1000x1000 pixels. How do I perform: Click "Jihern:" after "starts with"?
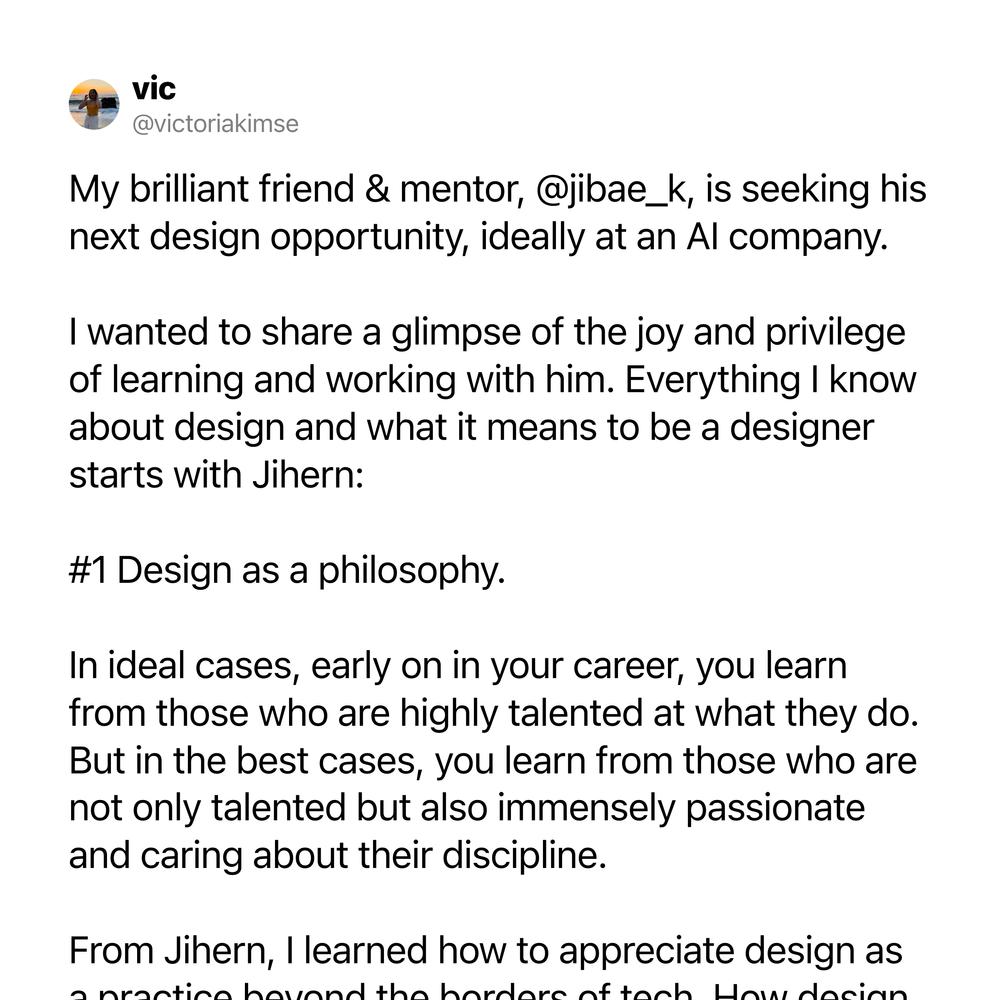308,475
